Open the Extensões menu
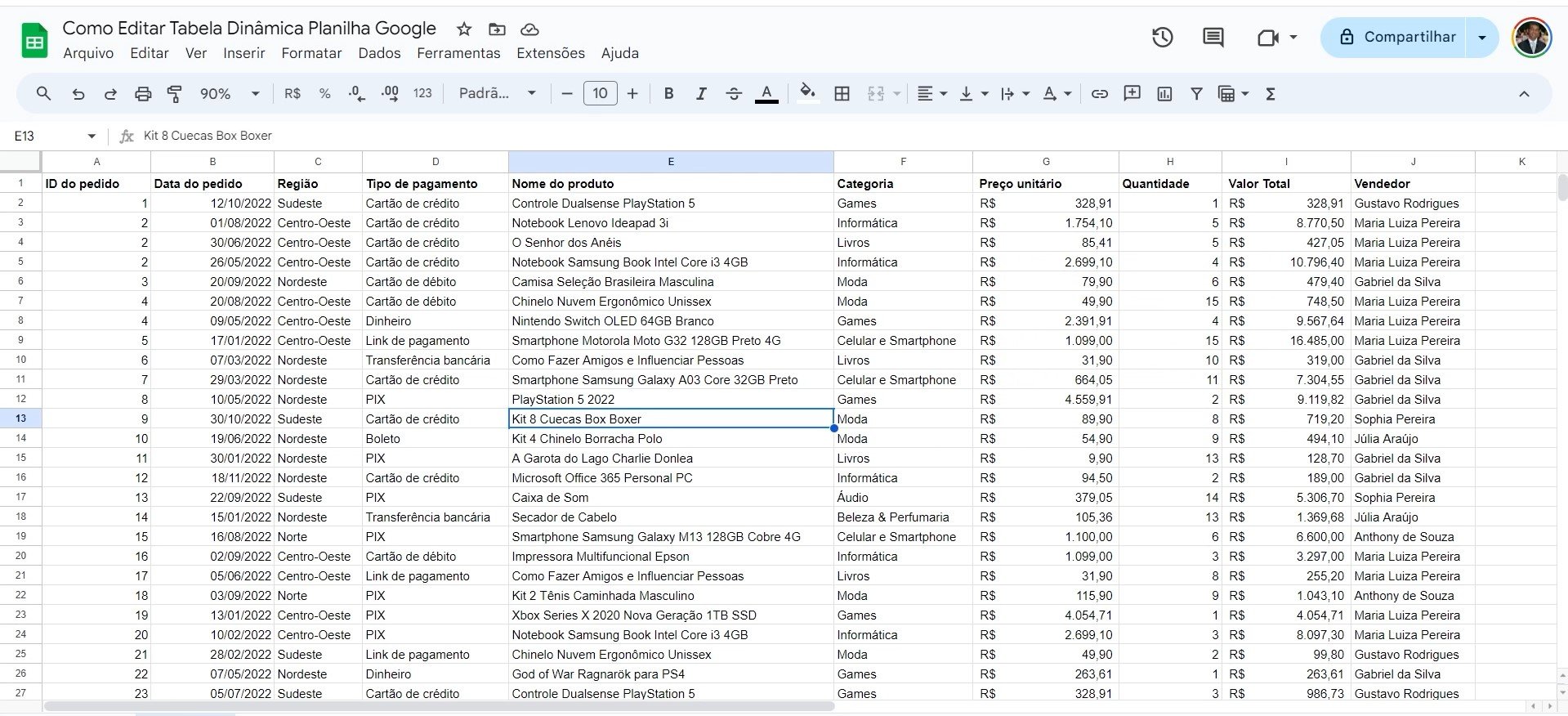Screen dimensions: 1568x716 click(551, 53)
